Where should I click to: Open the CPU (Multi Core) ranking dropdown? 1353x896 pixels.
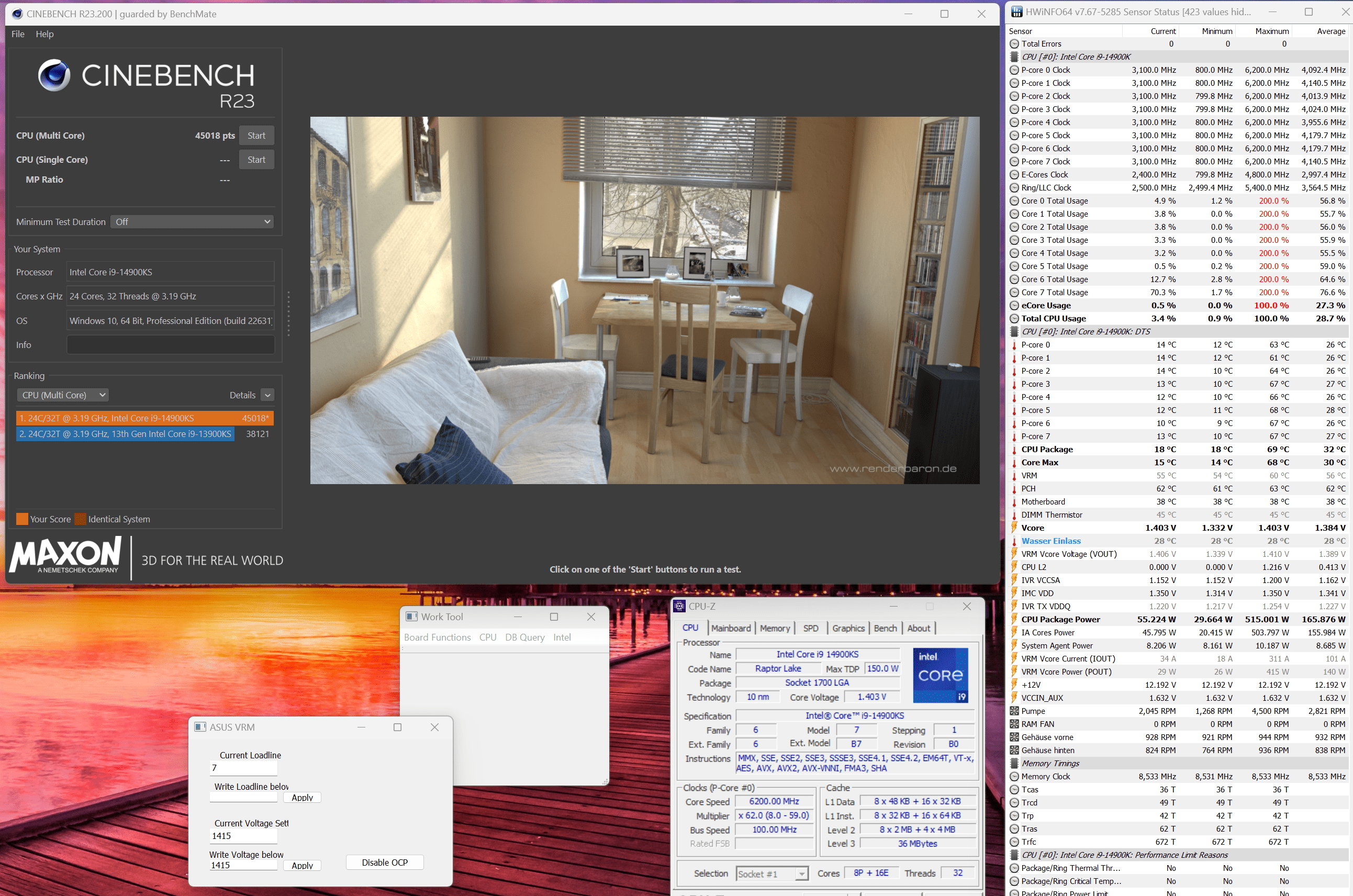(x=63, y=395)
